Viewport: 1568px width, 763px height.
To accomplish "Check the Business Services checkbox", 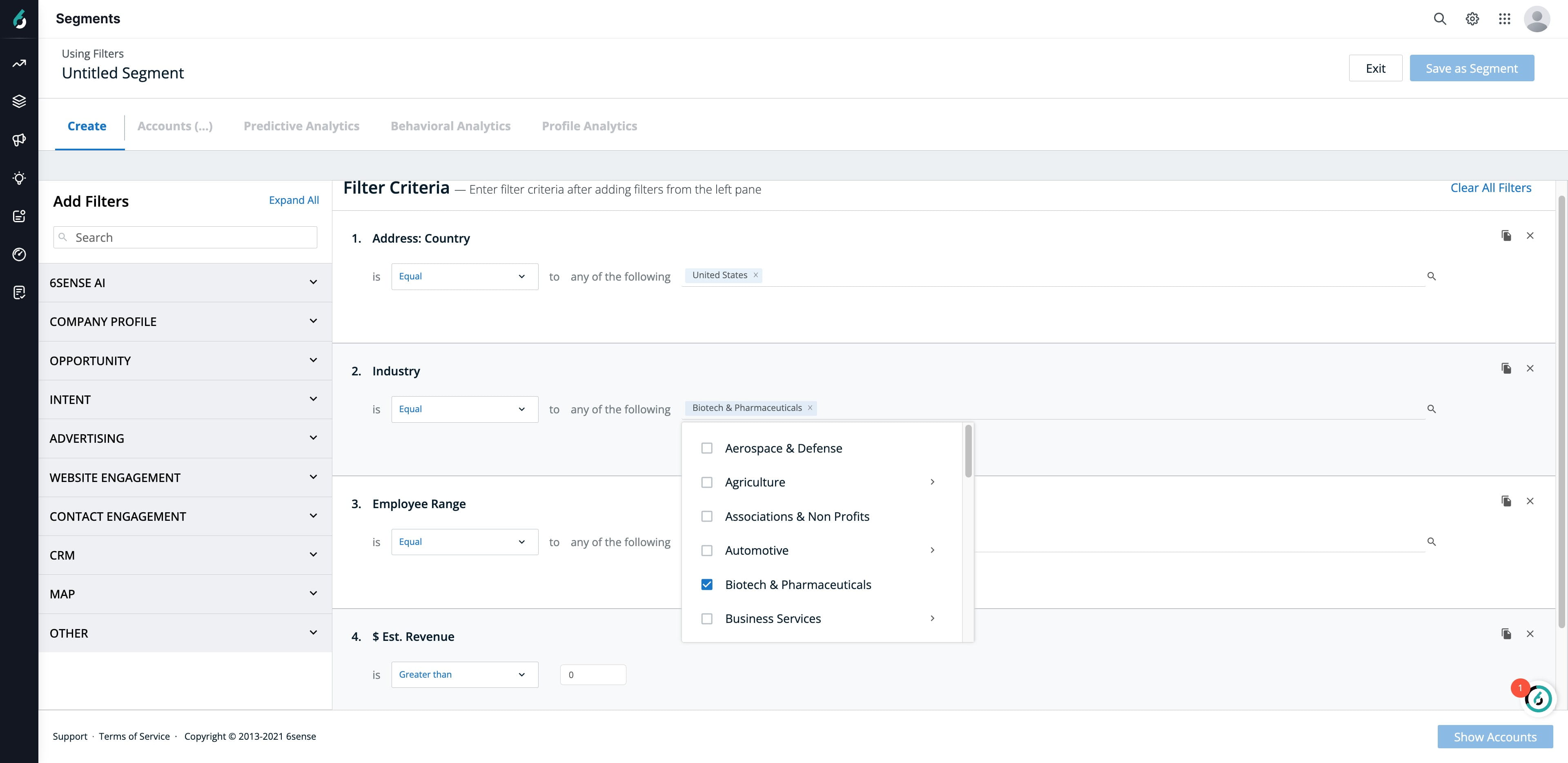I will [707, 619].
